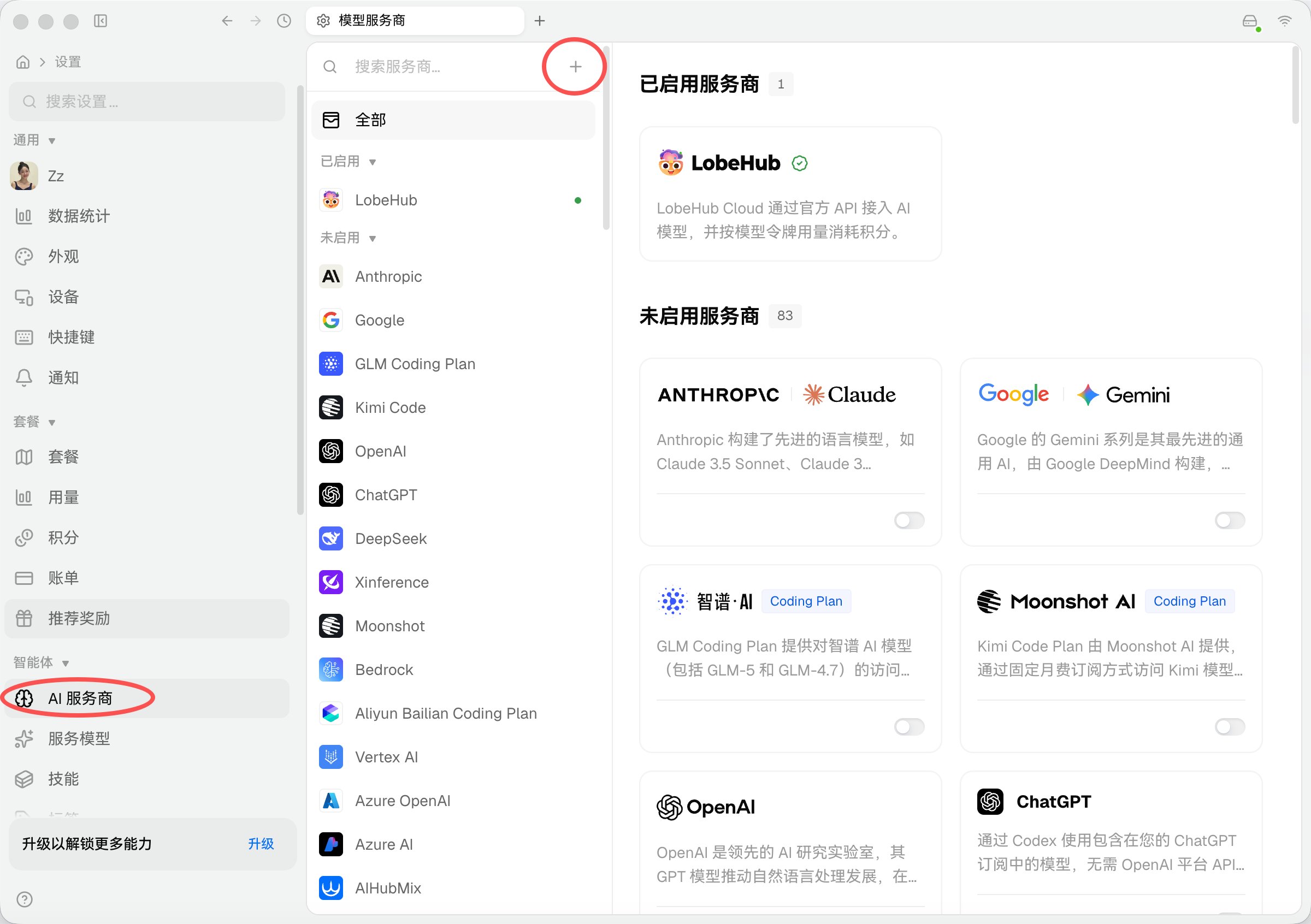Enable the Anthropic Claude card toggle
The height and width of the screenshot is (924, 1311).
click(909, 520)
